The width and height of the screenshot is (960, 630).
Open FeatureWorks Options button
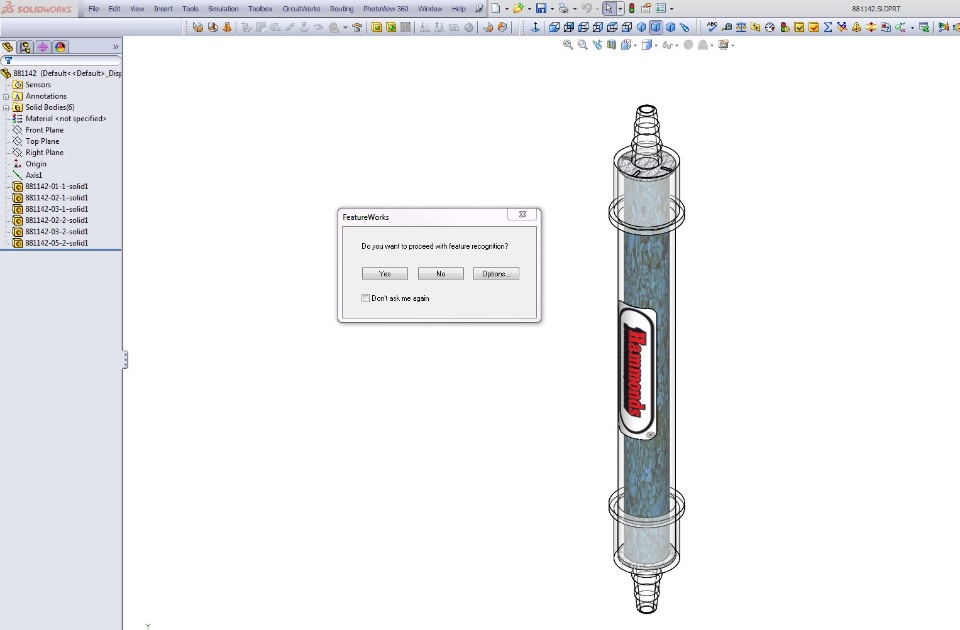pyautogui.click(x=496, y=274)
